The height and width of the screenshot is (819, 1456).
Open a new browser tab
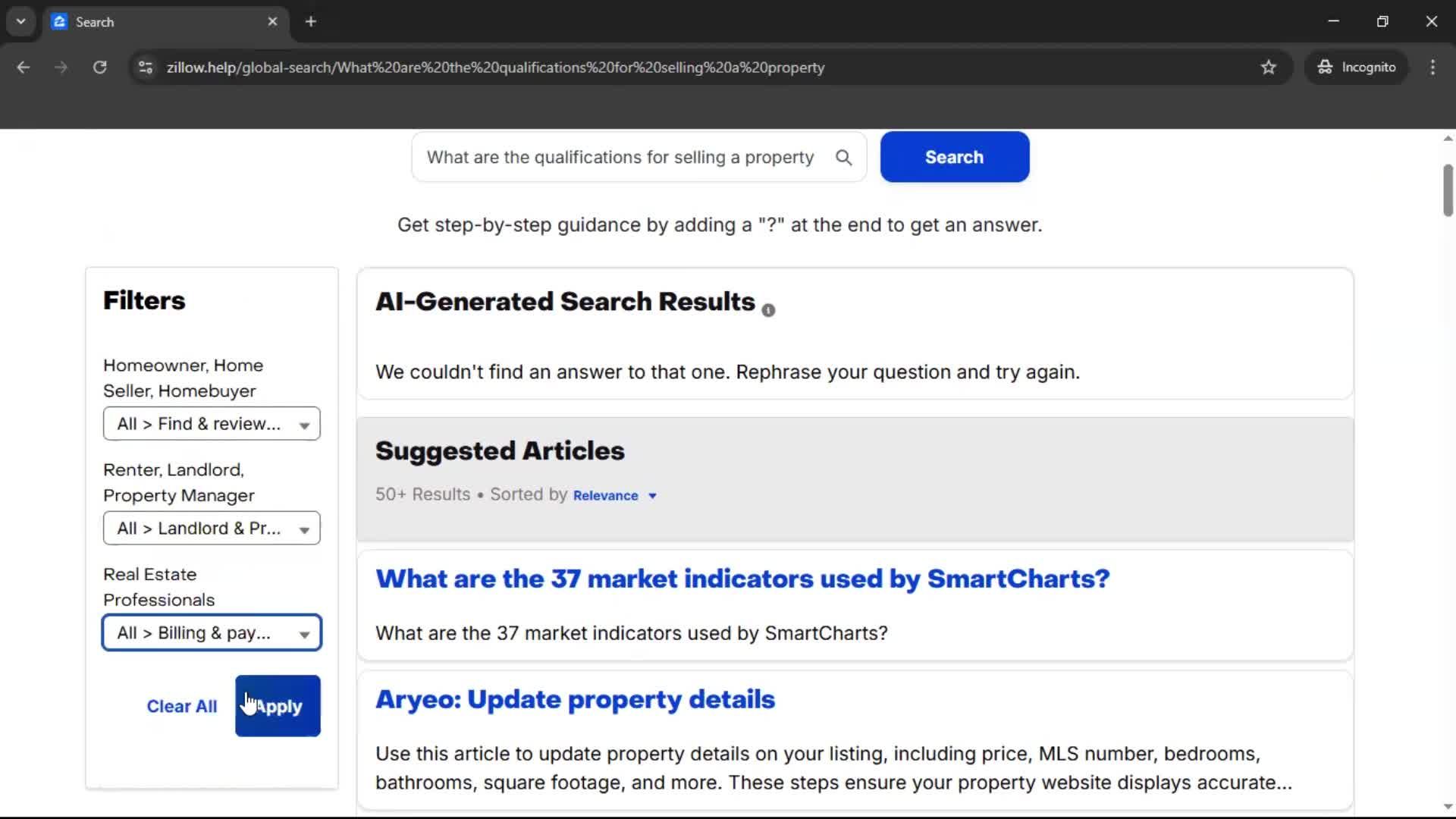pos(310,21)
